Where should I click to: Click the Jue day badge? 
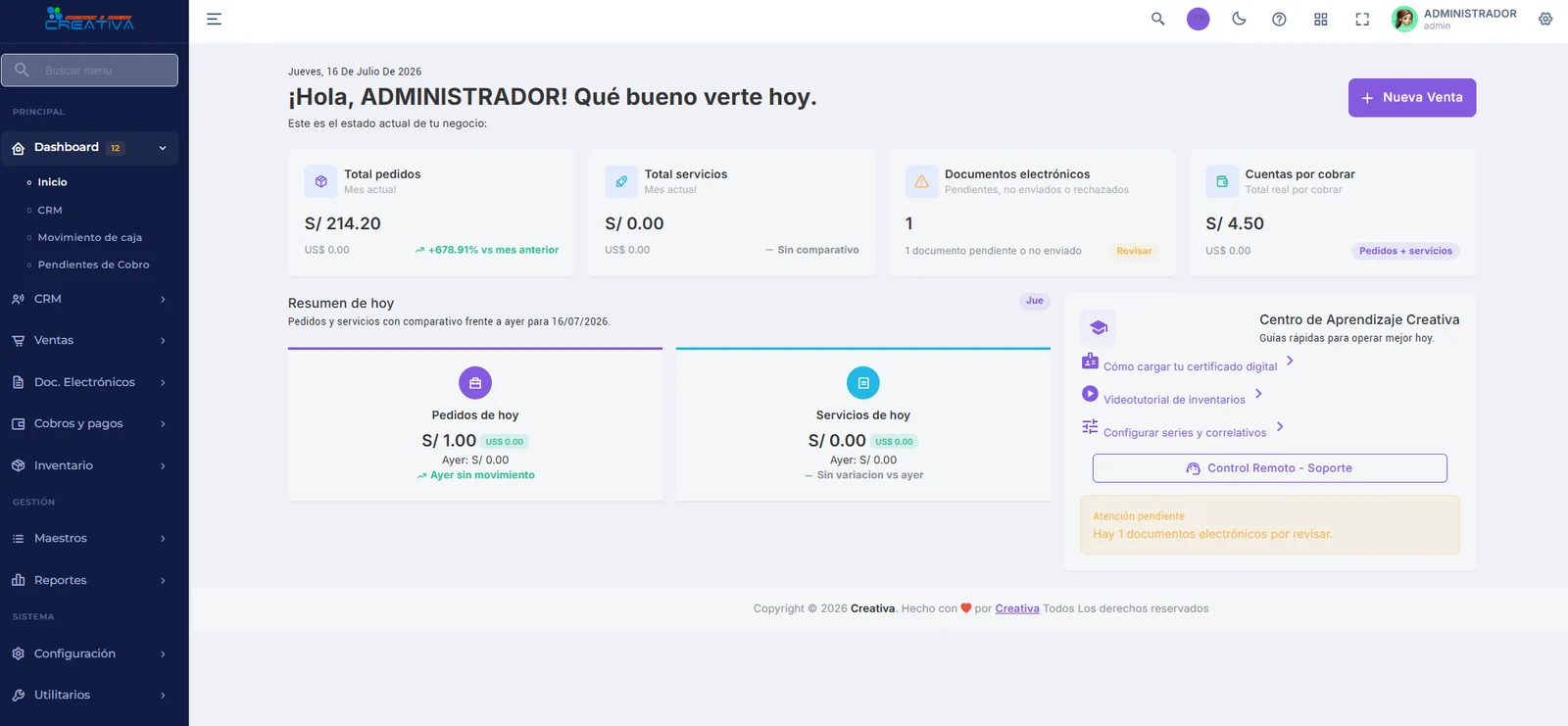tap(1035, 301)
